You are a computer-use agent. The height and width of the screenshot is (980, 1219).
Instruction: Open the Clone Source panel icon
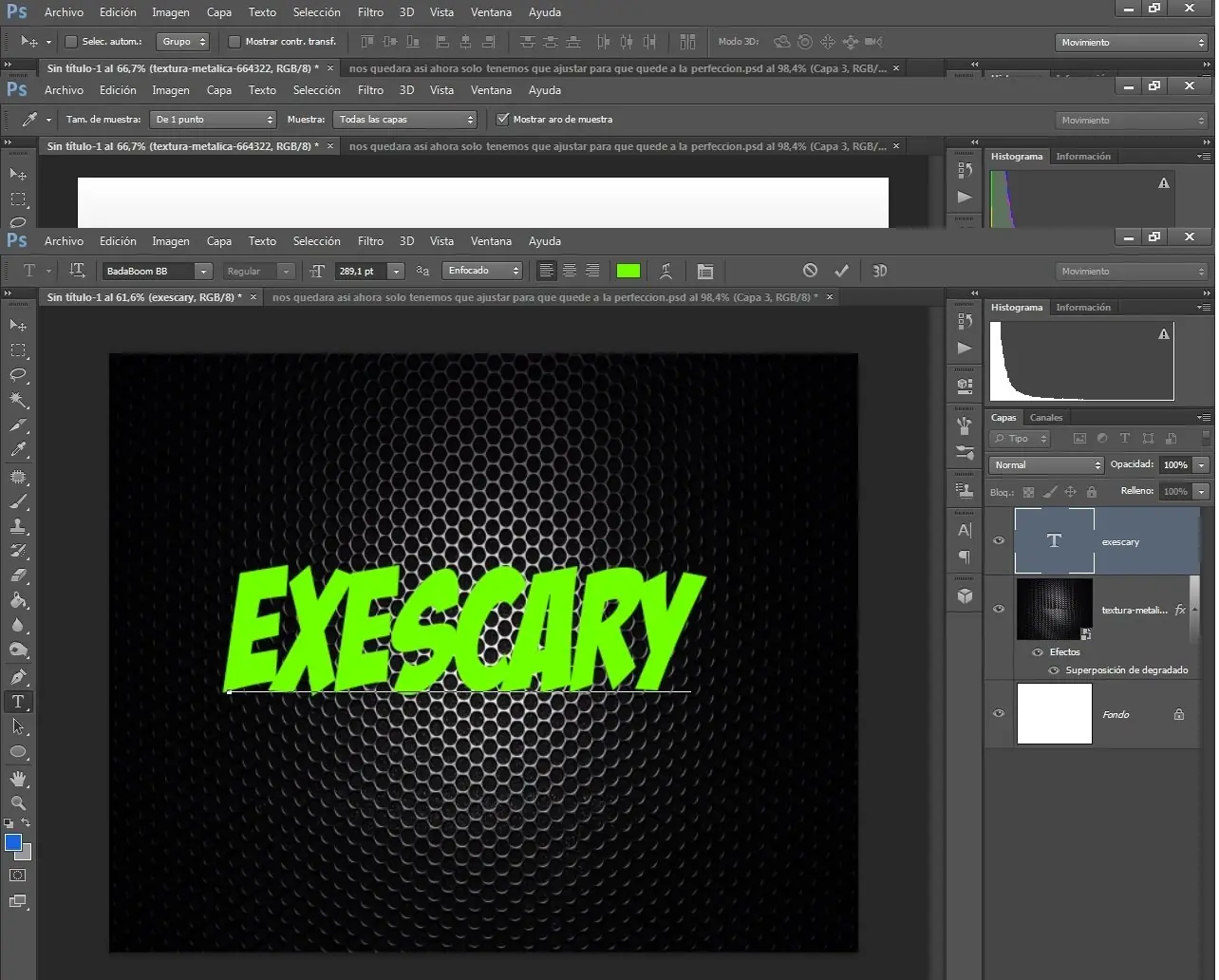[965, 491]
